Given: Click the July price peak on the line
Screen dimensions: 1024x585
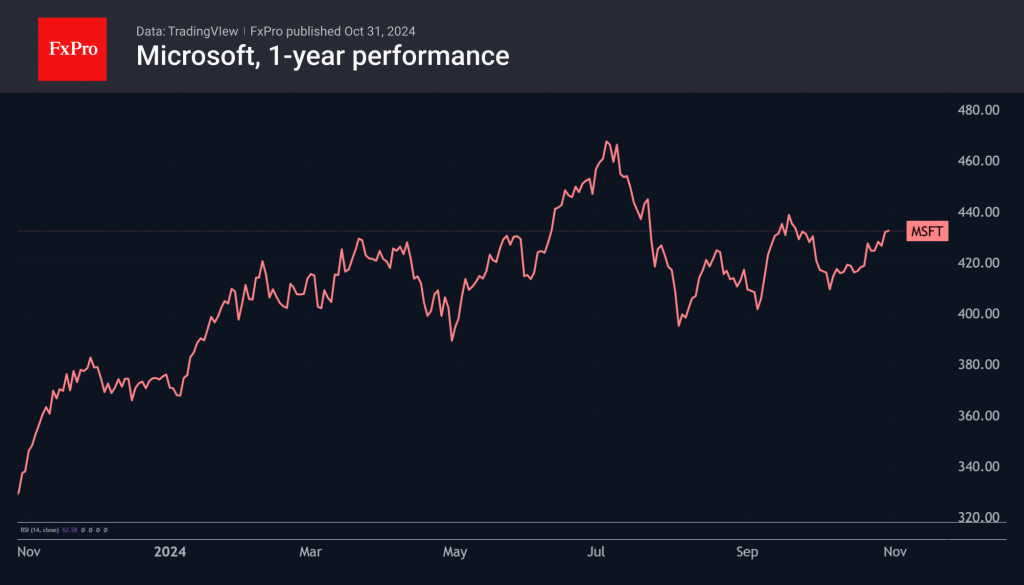Looking at the screenshot, I should 607,142.
